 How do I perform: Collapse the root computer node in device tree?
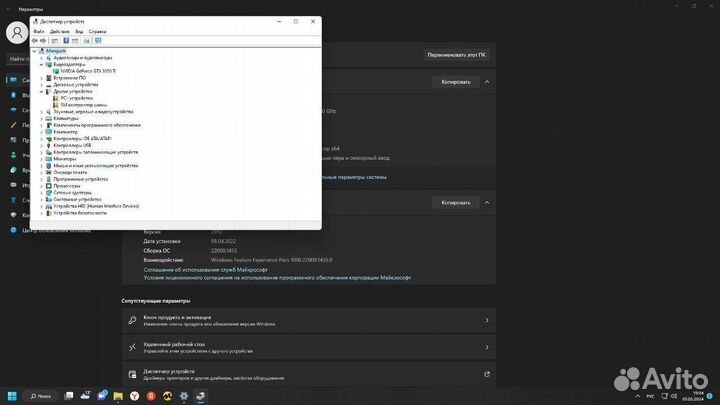pyautogui.click(x=34, y=51)
